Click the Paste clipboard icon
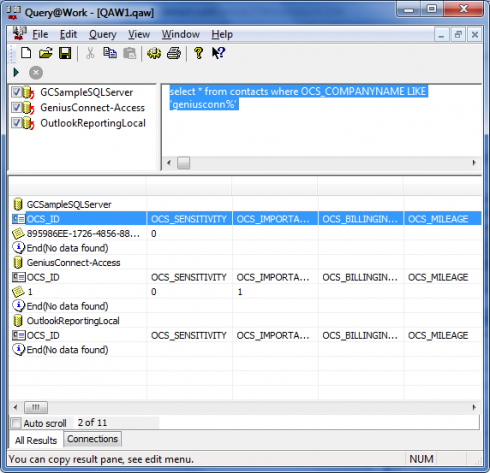The height and width of the screenshot is (473, 490). point(130,53)
